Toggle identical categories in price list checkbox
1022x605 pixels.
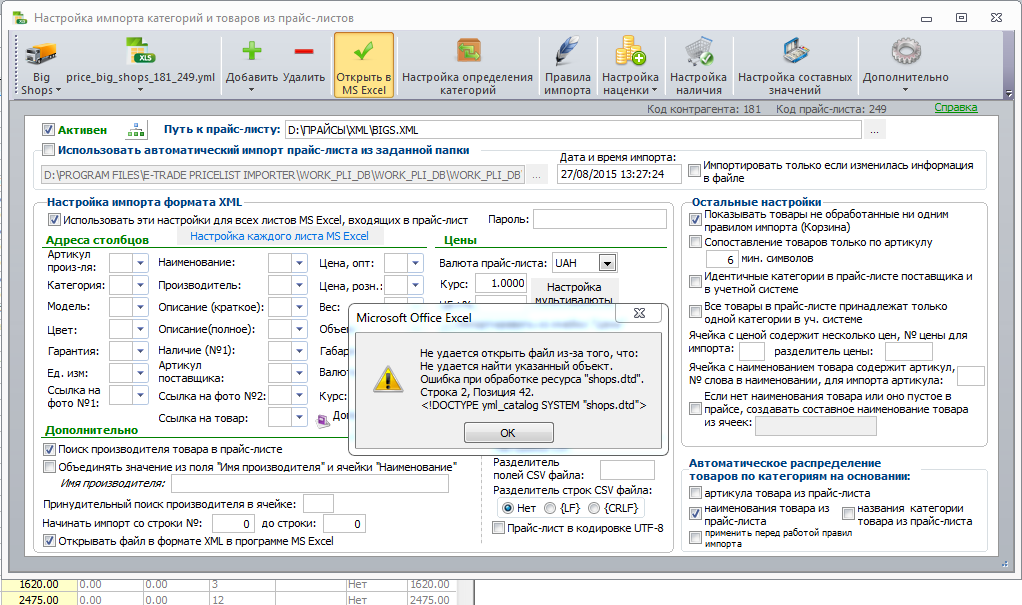695,282
